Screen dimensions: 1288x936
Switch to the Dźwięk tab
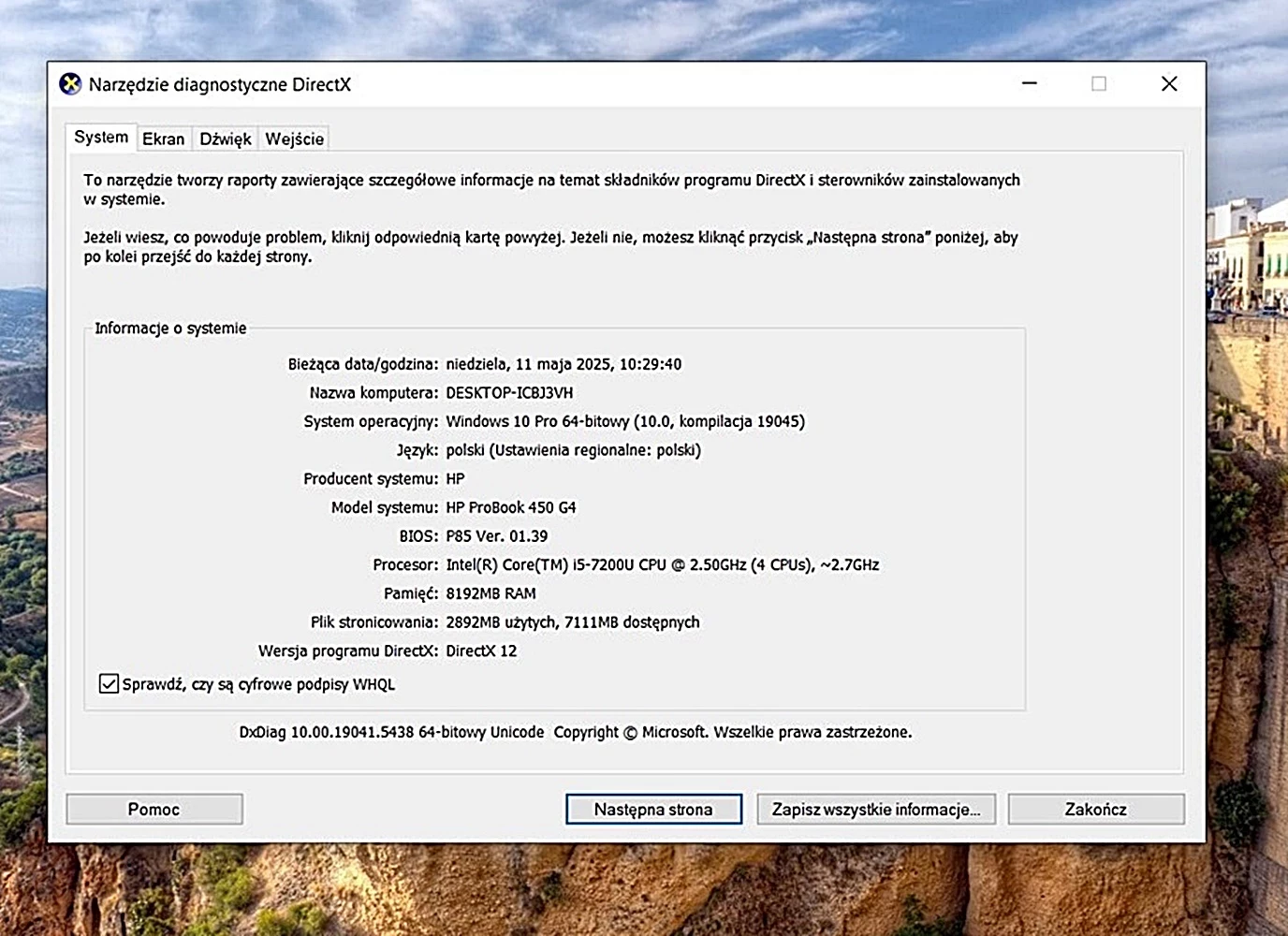pos(226,139)
